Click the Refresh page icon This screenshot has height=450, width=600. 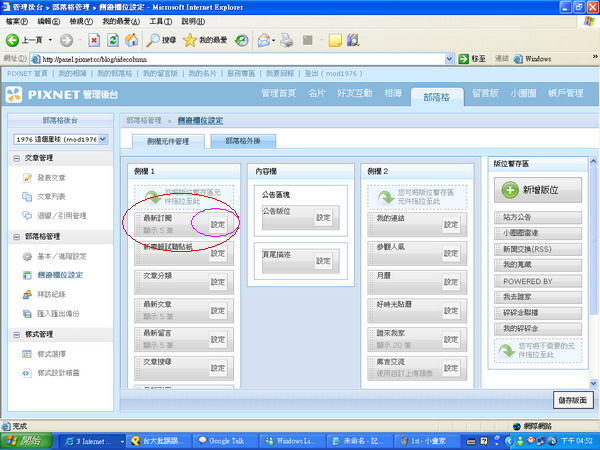click(x=113, y=40)
